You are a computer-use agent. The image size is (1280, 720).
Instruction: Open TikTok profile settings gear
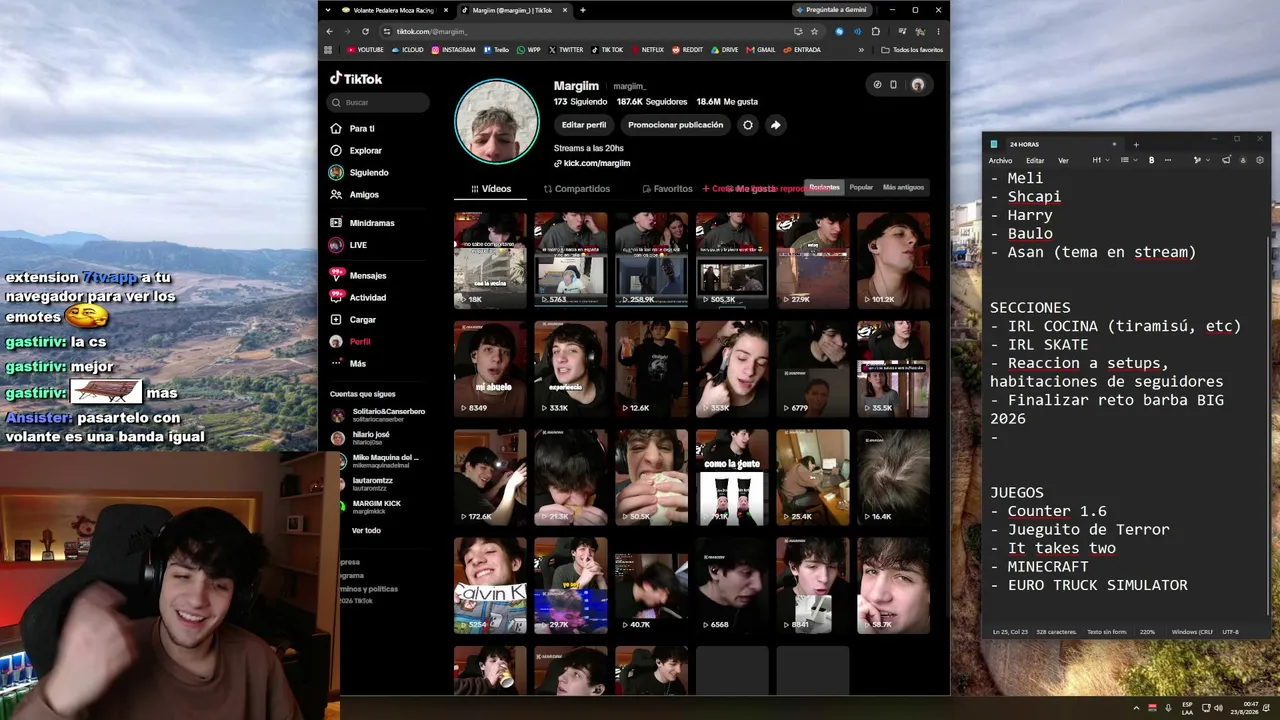click(x=747, y=125)
